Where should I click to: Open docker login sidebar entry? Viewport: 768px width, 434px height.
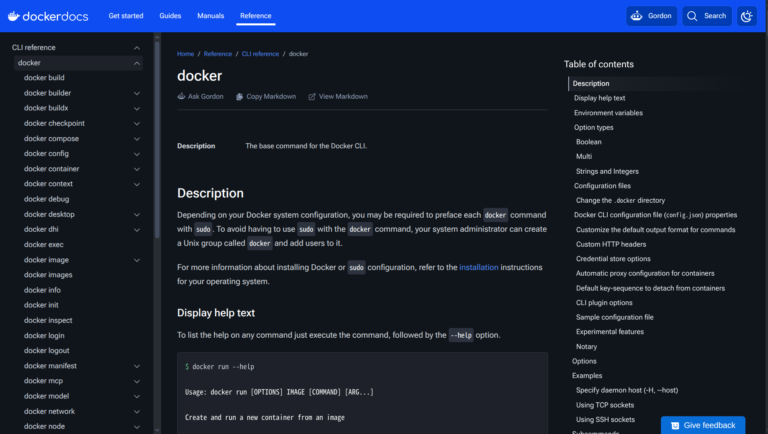(44, 336)
